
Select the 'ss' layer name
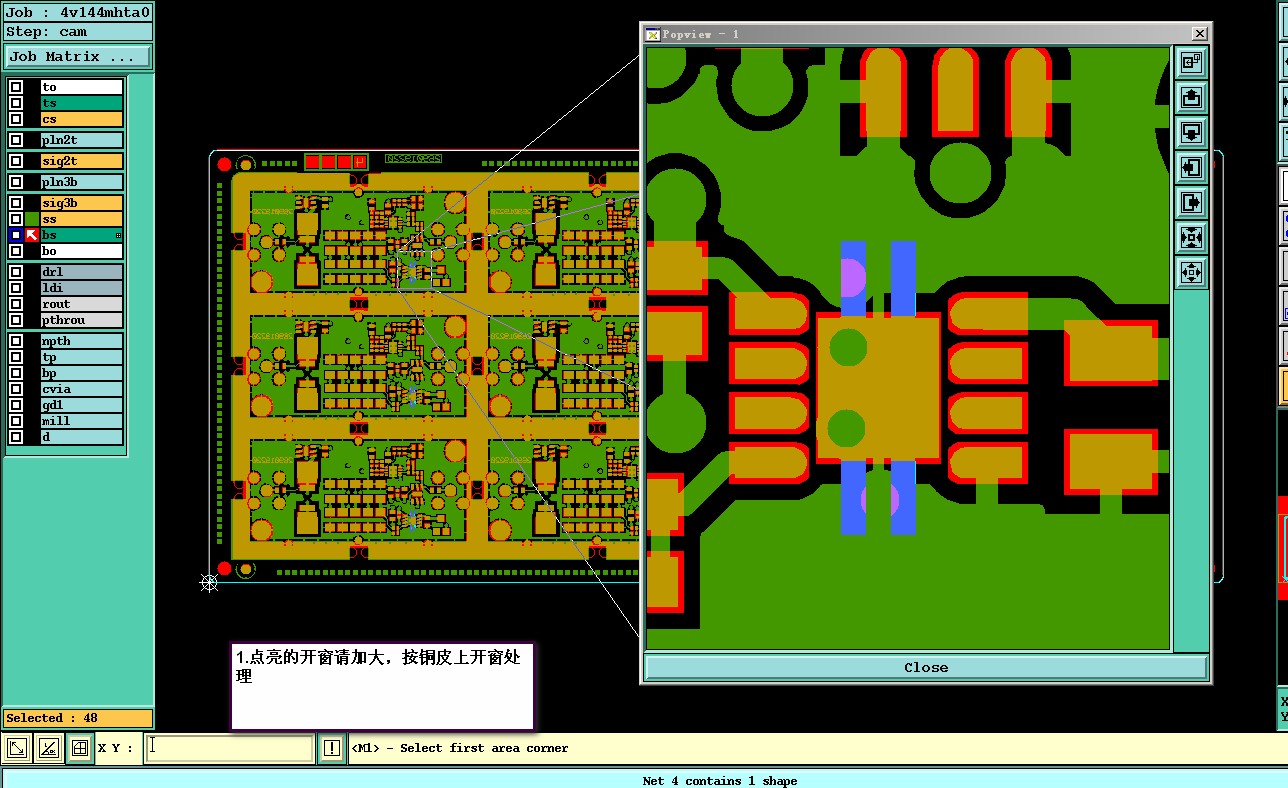[81, 219]
